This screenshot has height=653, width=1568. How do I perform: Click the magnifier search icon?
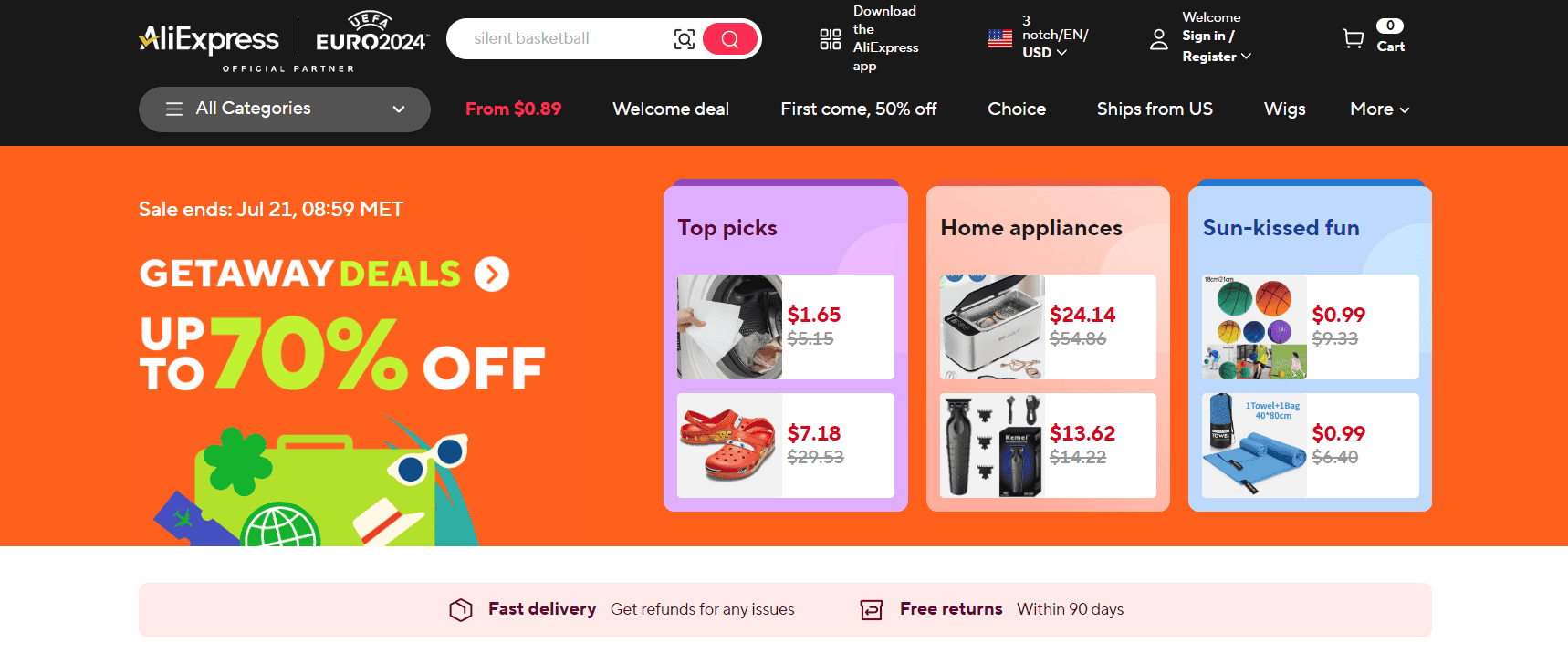click(727, 38)
